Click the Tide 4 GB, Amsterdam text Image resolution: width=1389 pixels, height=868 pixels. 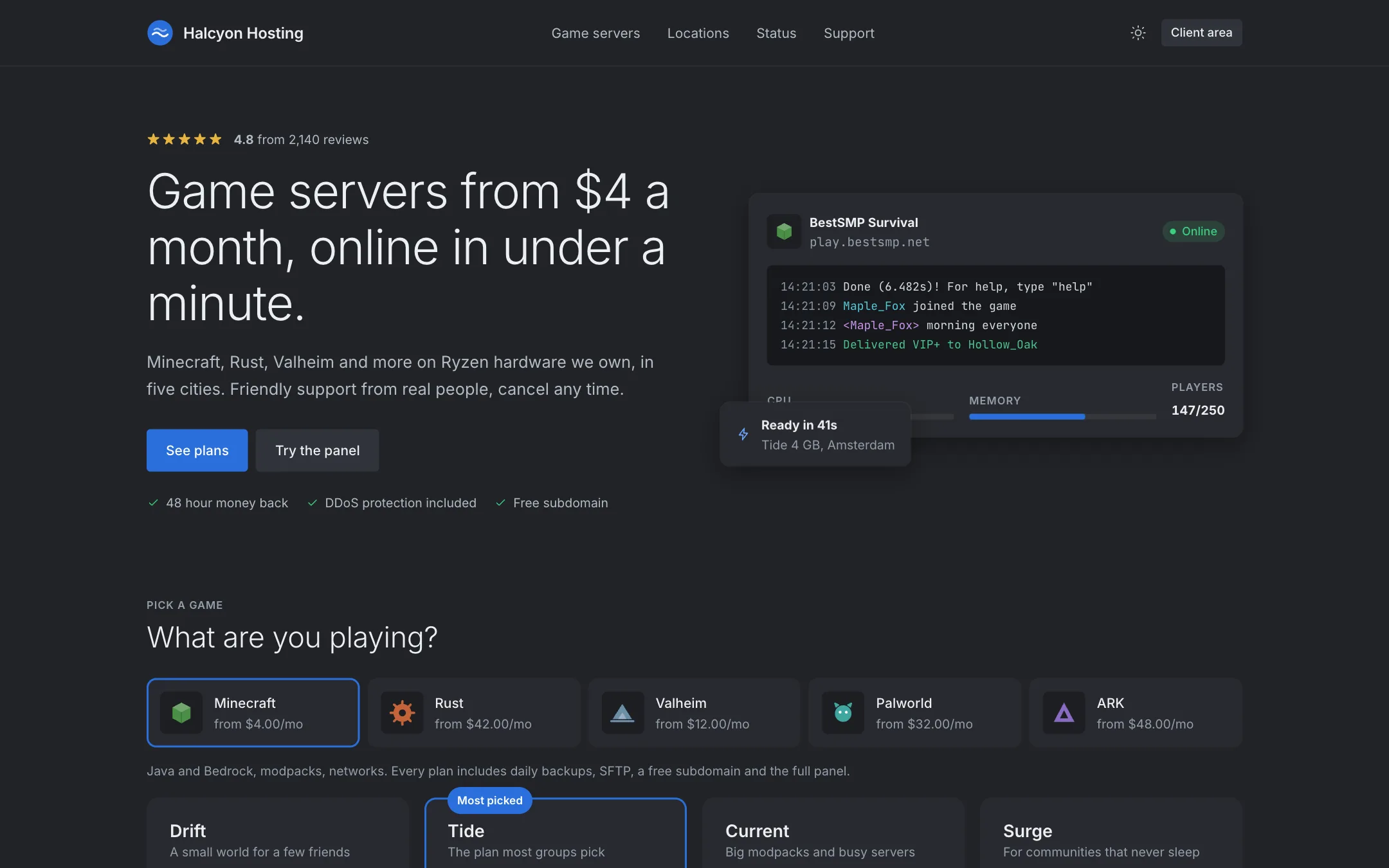pyautogui.click(x=828, y=445)
